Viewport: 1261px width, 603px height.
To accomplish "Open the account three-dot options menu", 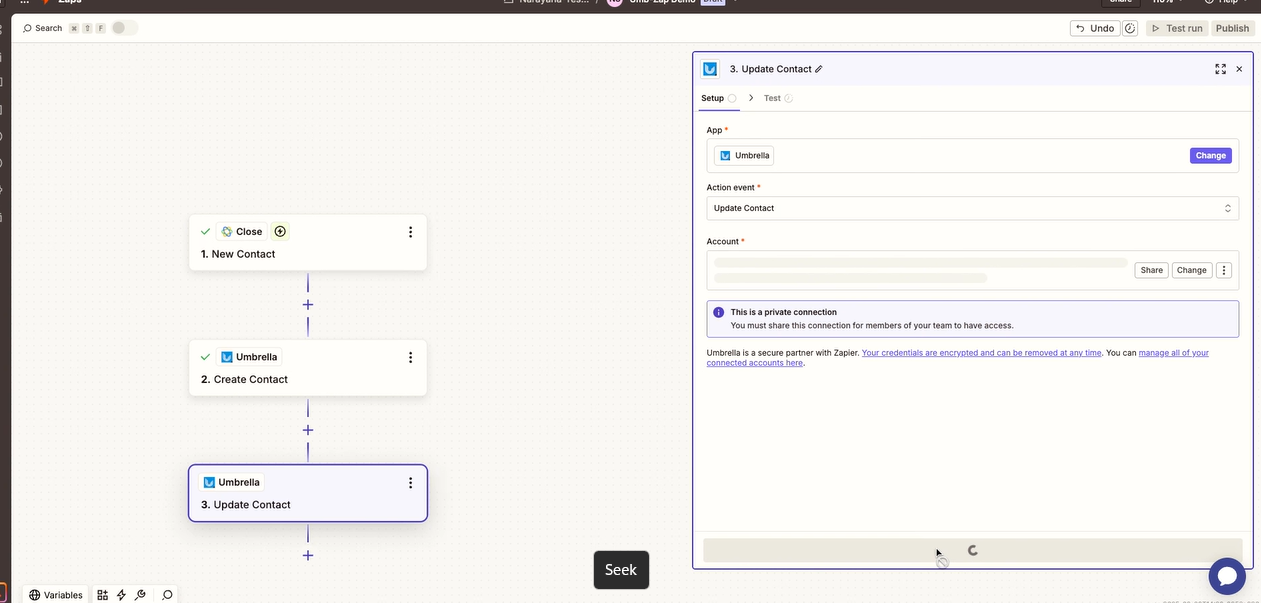I will 1224,270.
